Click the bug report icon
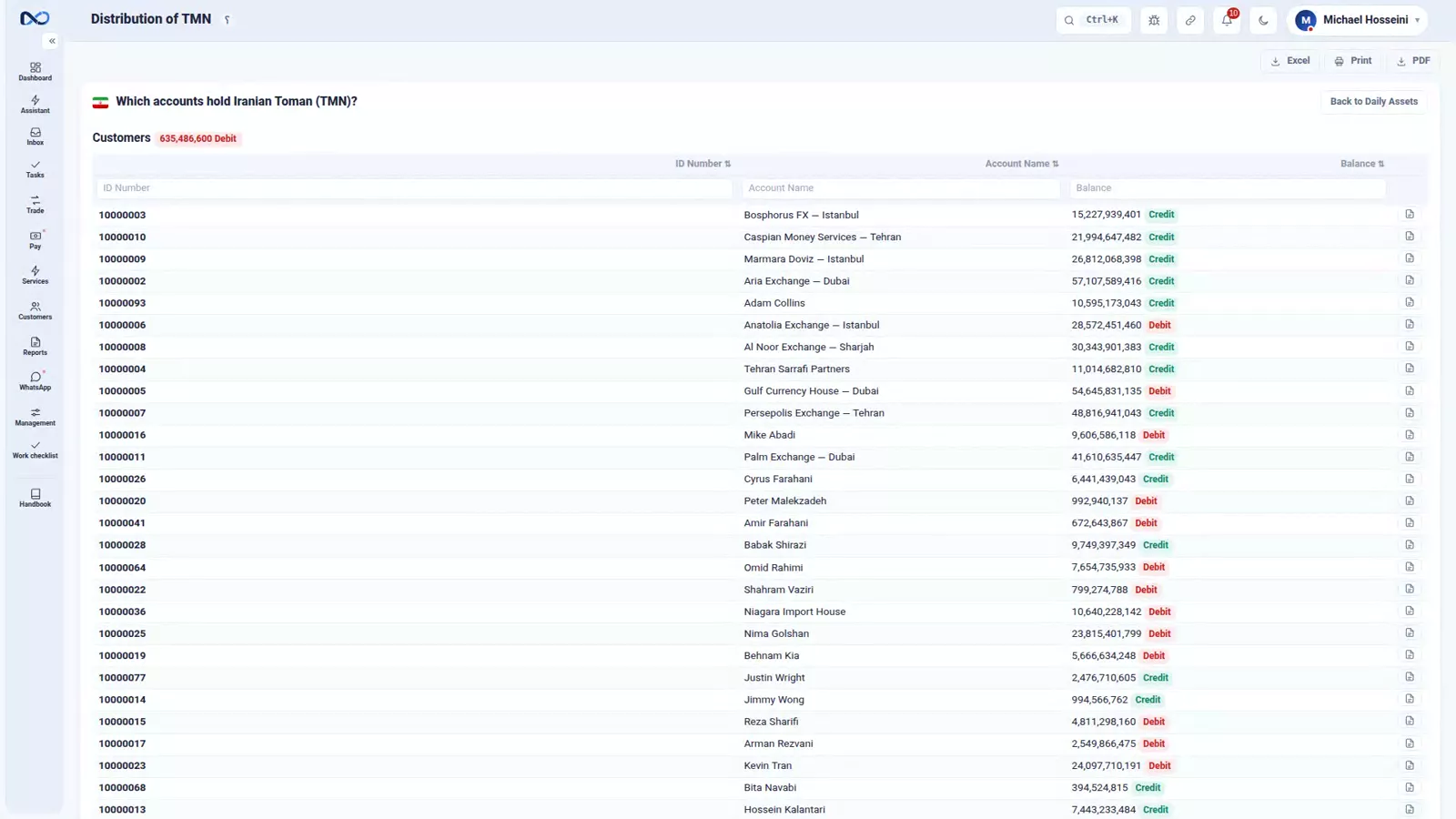The width and height of the screenshot is (1456, 819). [1154, 20]
